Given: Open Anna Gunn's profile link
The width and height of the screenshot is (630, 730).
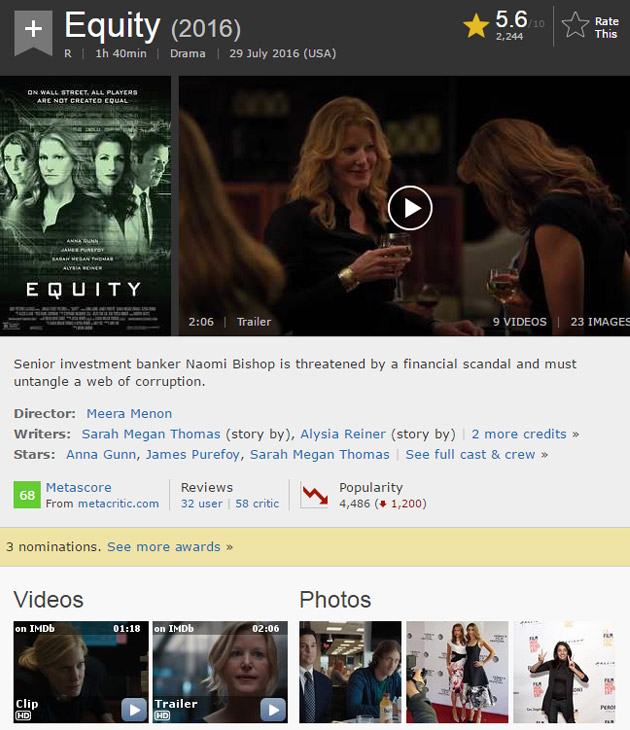Looking at the screenshot, I should [x=101, y=454].
